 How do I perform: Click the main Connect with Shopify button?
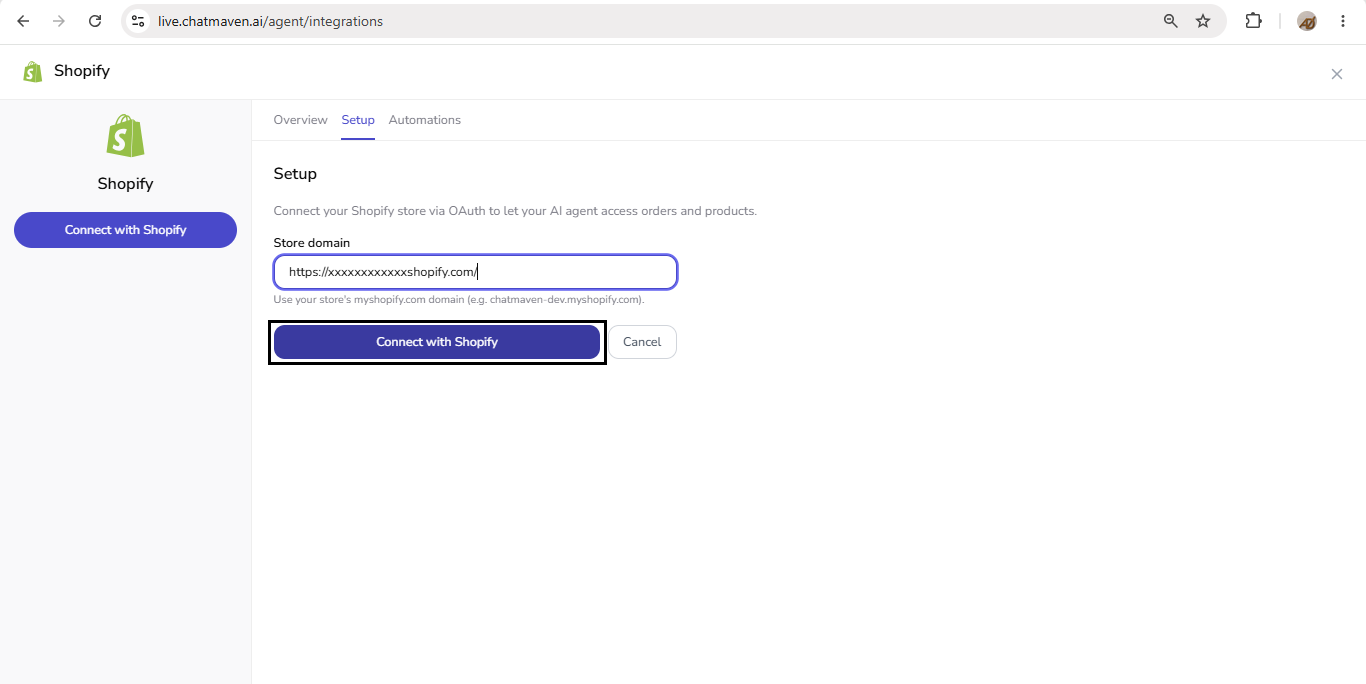tap(437, 342)
